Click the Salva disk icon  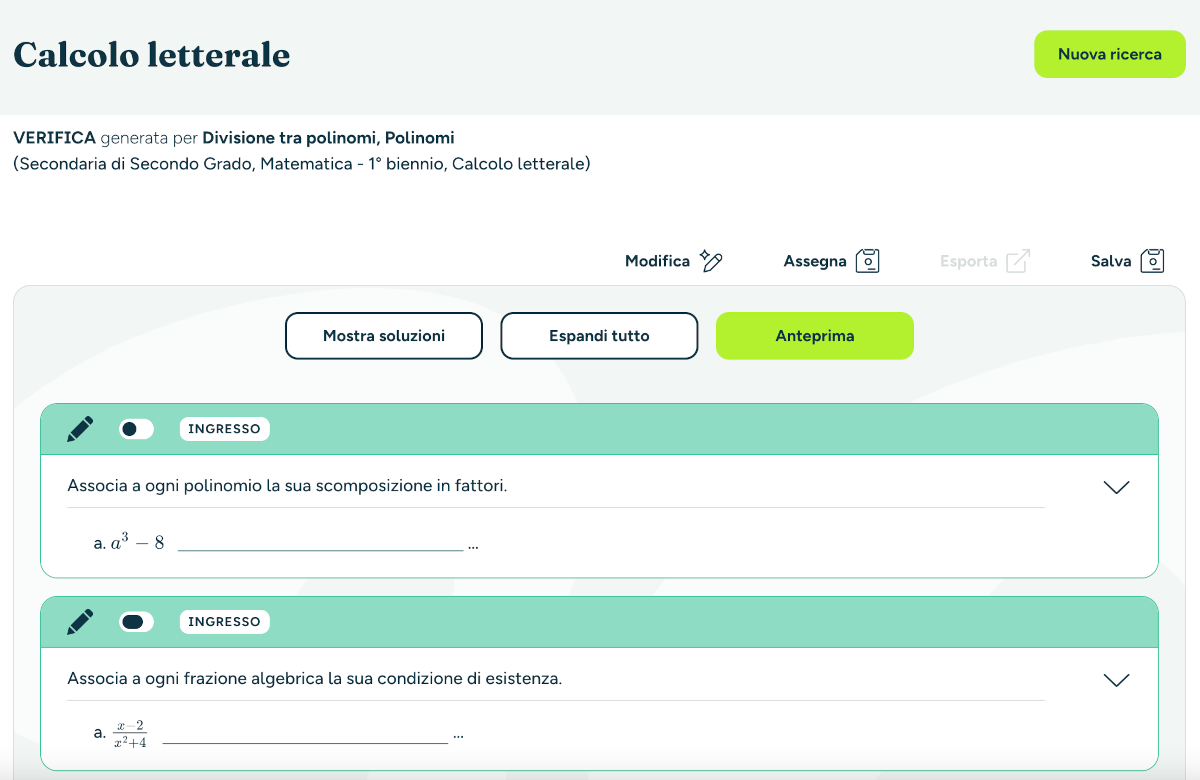[1153, 261]
